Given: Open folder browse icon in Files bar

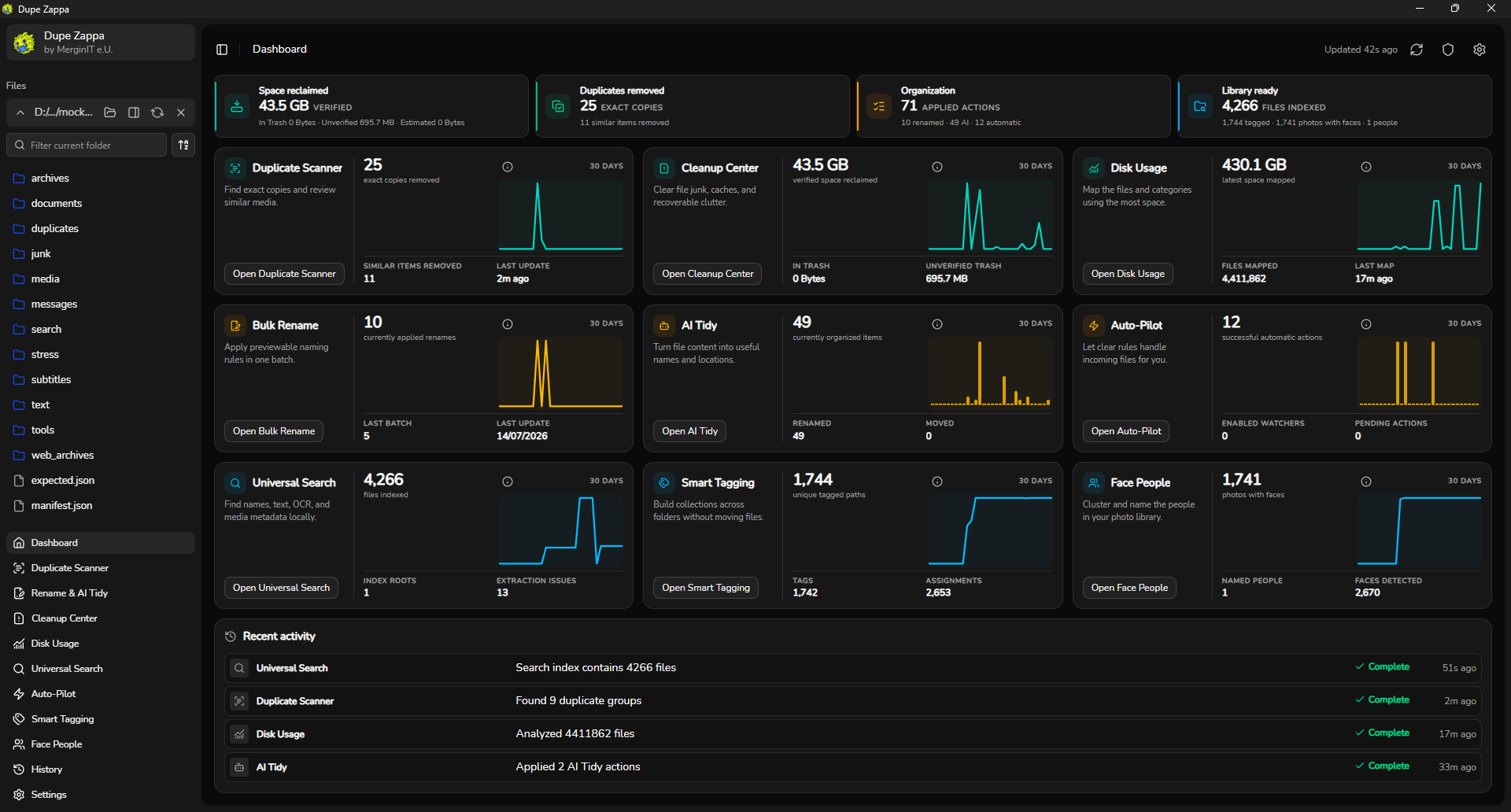Looking at the screenshot, I should click(x=110, y=113).
